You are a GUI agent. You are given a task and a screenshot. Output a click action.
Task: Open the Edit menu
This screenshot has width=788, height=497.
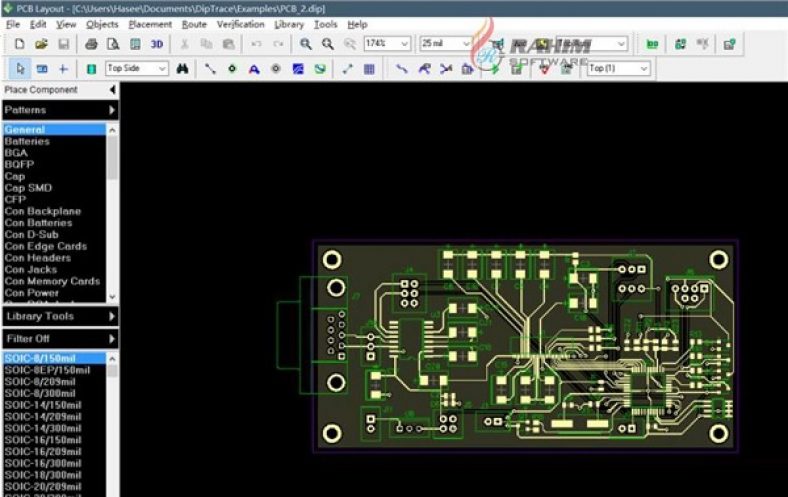click(x=38, y=24)
